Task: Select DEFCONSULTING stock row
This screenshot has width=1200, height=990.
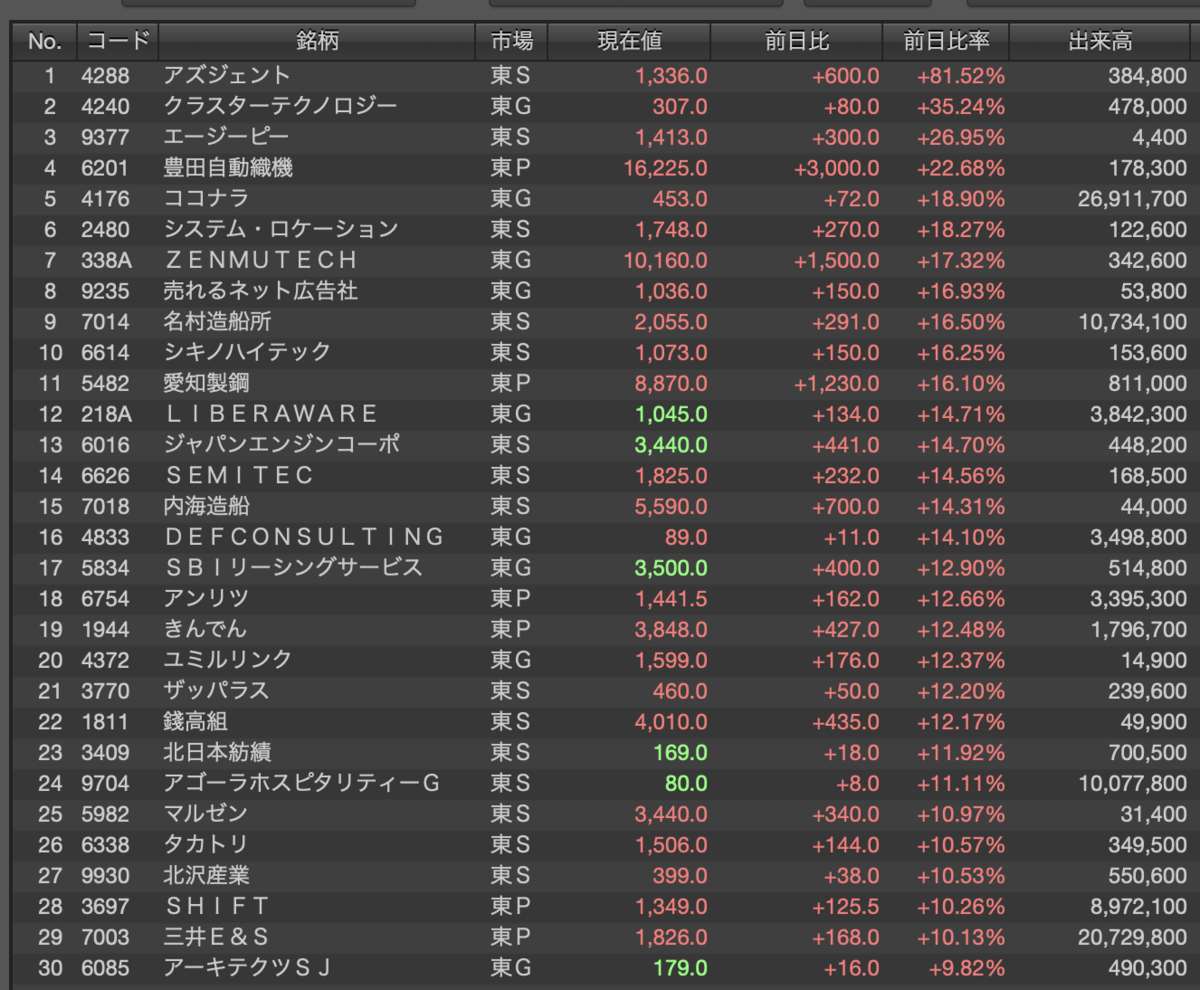Action: click(x=602, y=537)
